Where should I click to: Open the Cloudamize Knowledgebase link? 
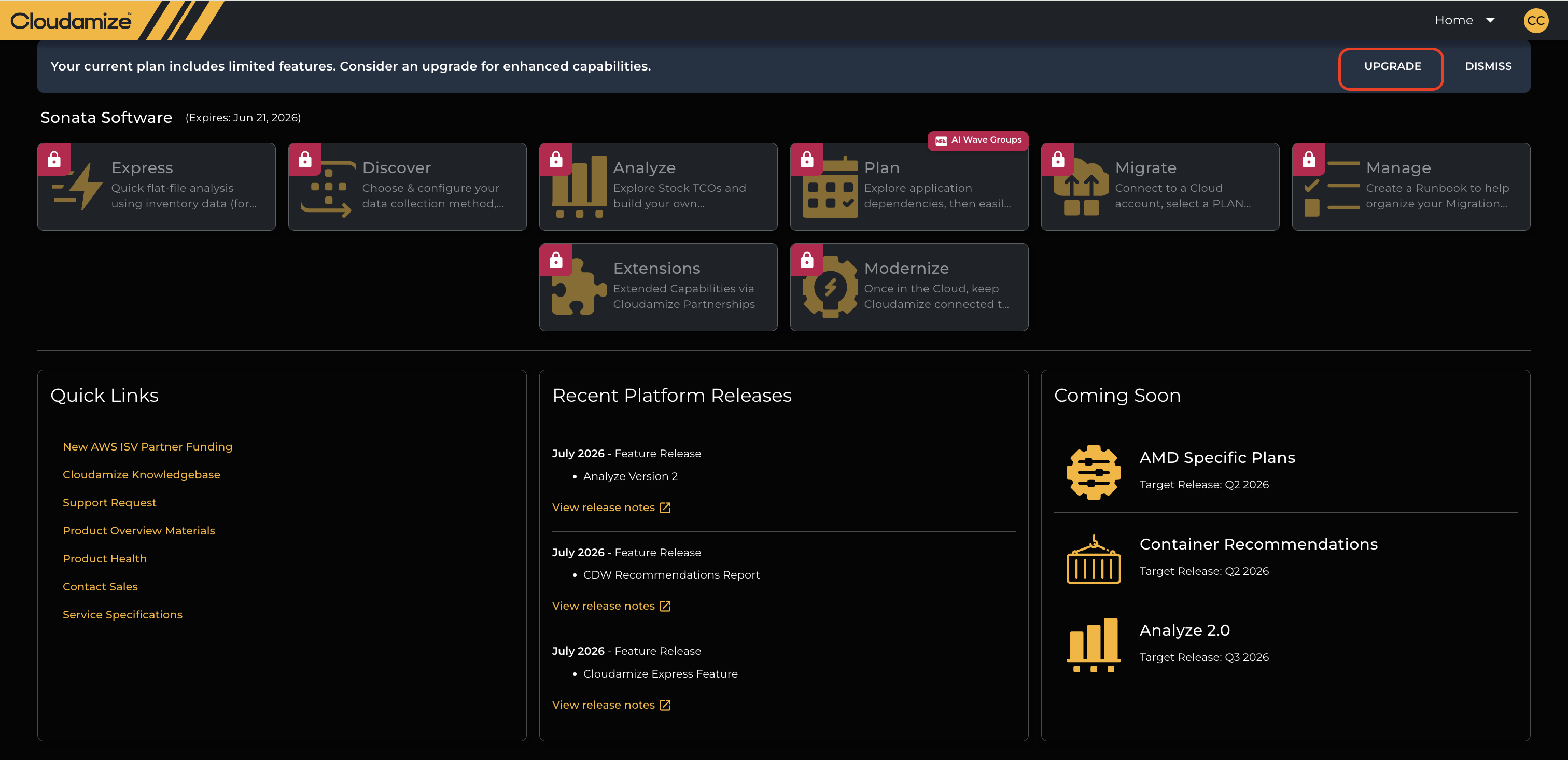[141, 475]
